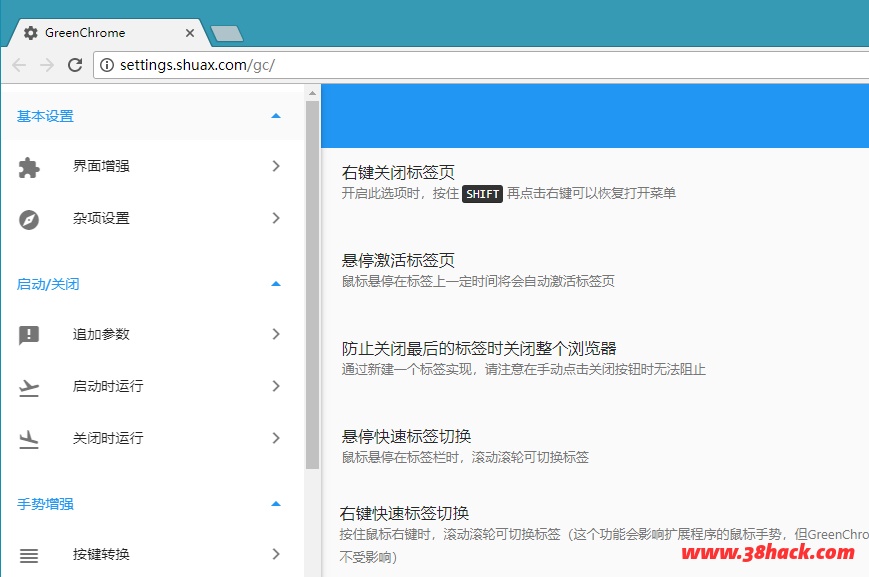869x577 pixels.
Task: Open 追加参数 via its chevron
Action: click(x=276, y=334)
